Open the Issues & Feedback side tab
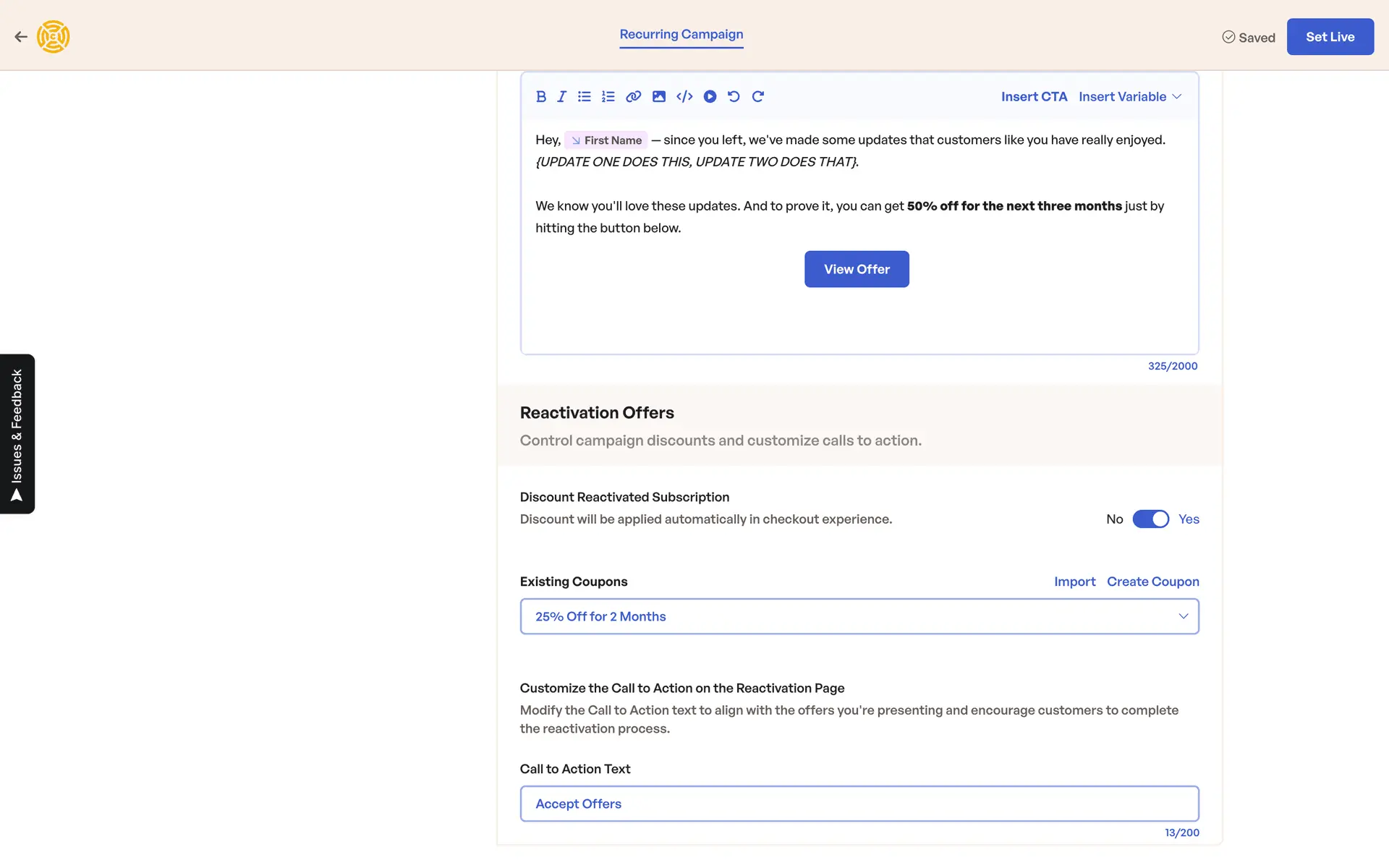 coord(17,433)
